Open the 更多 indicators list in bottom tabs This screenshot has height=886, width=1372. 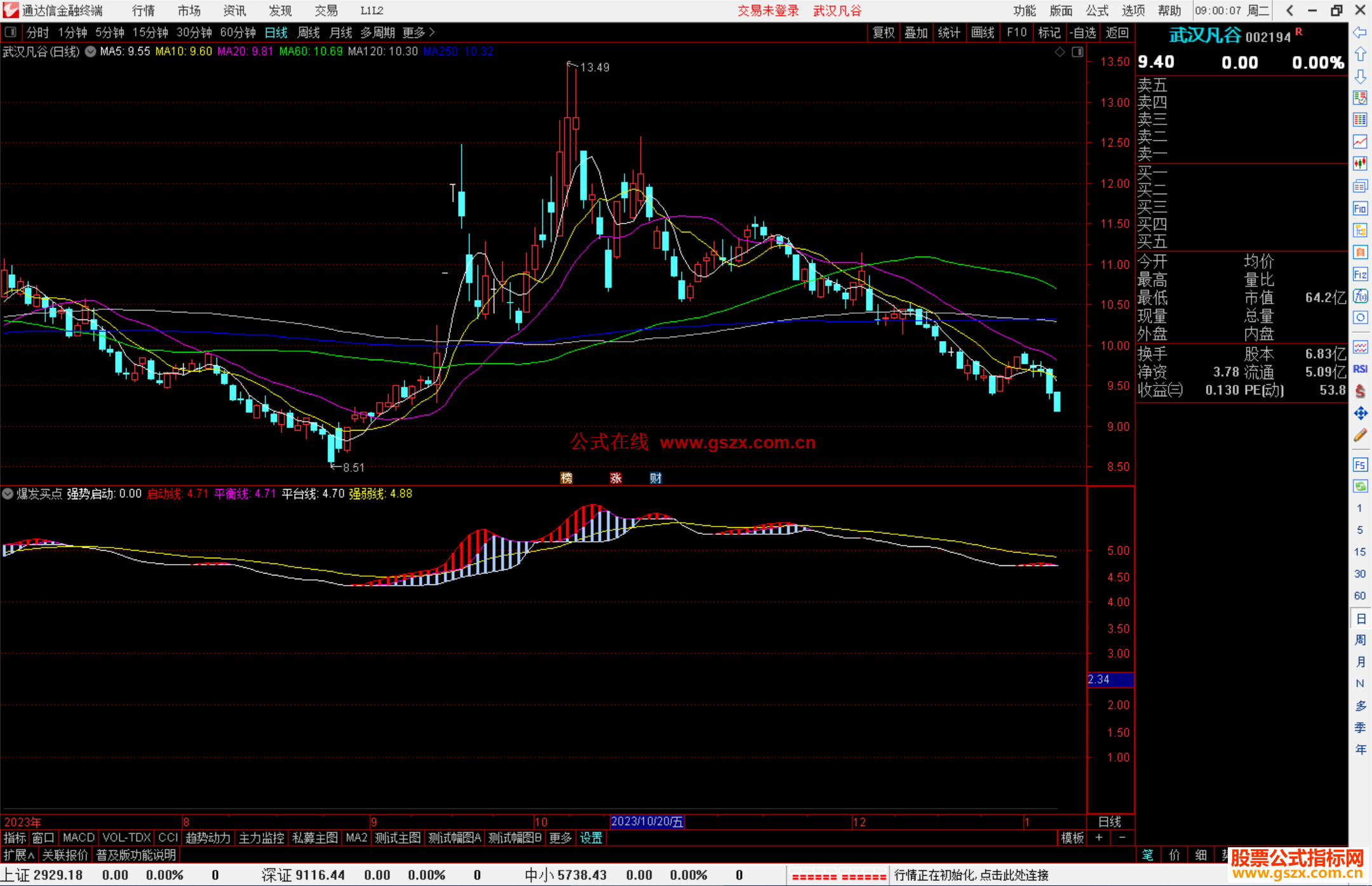click(560, 838)
